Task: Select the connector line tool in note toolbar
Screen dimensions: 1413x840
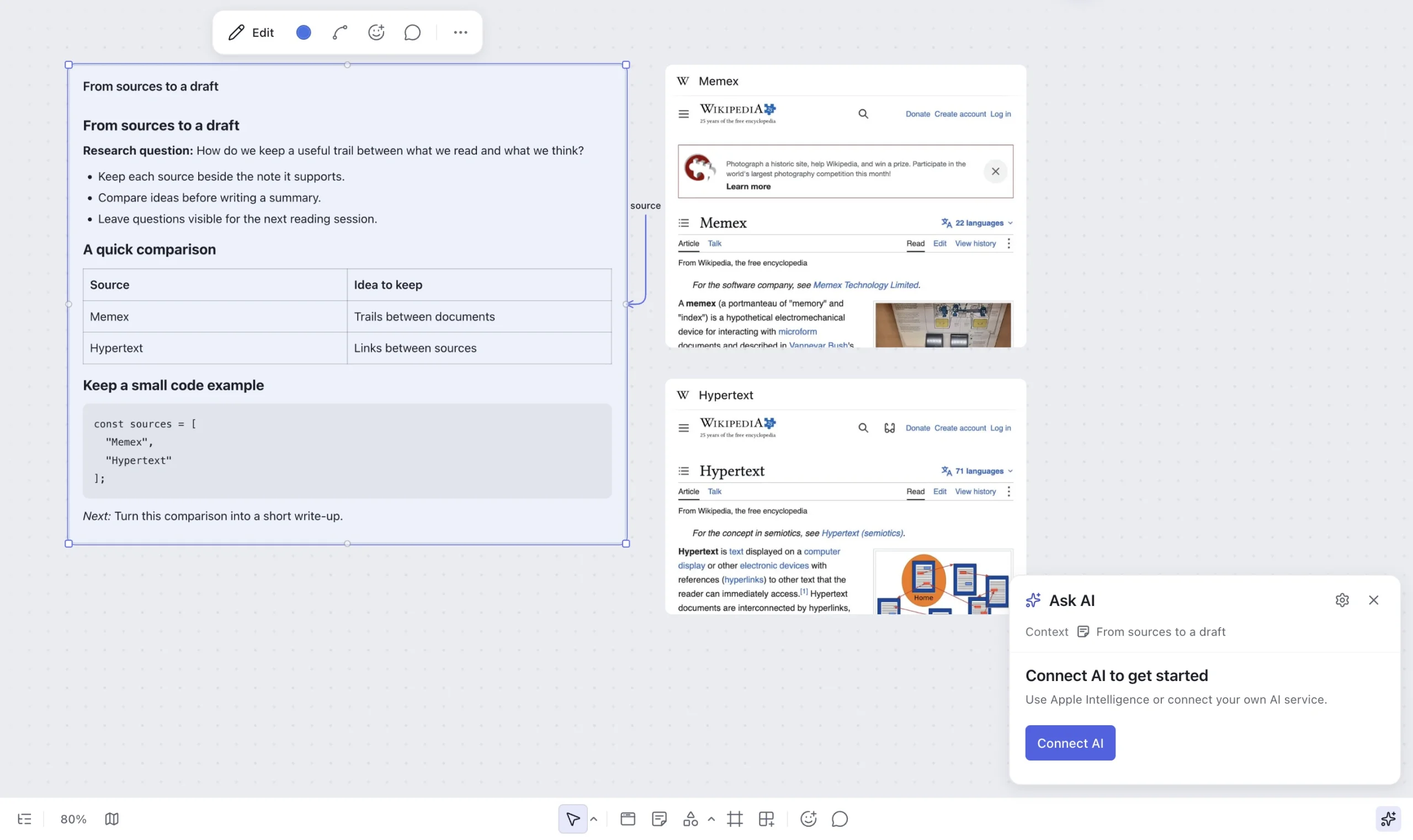Action: 339,32
